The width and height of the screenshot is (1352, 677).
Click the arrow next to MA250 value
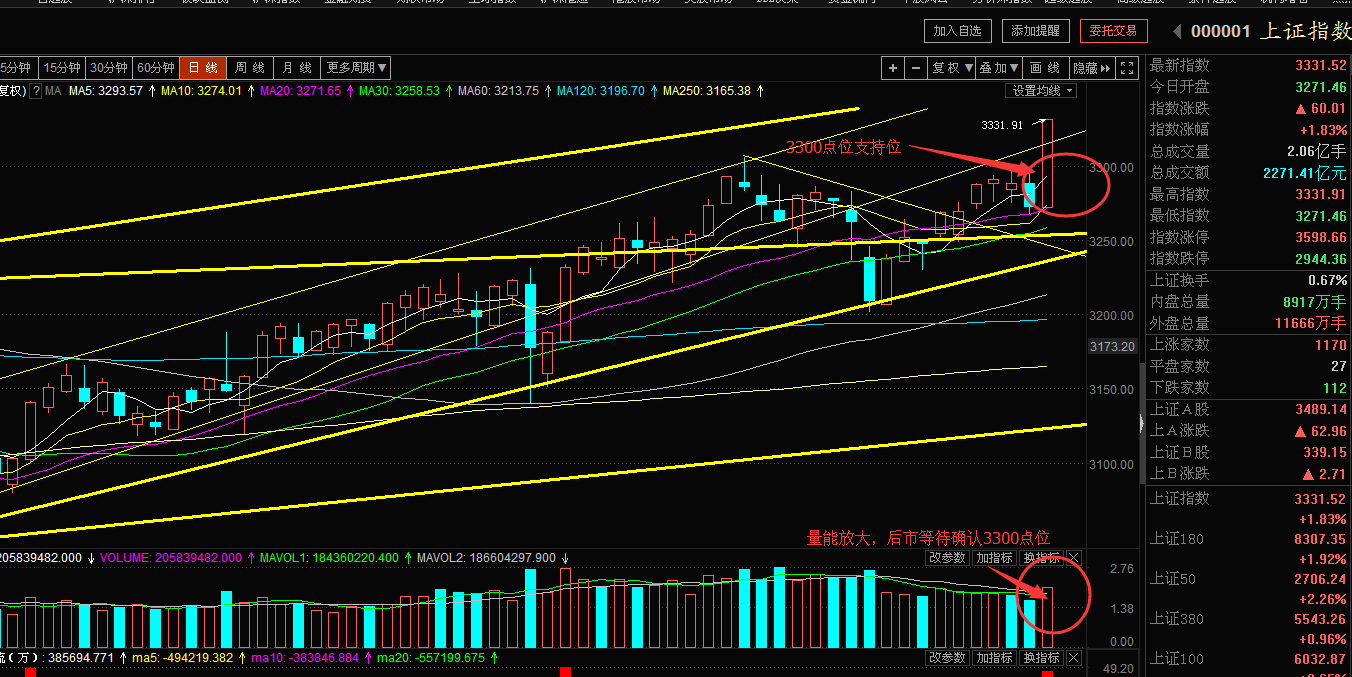coord(760,91)
